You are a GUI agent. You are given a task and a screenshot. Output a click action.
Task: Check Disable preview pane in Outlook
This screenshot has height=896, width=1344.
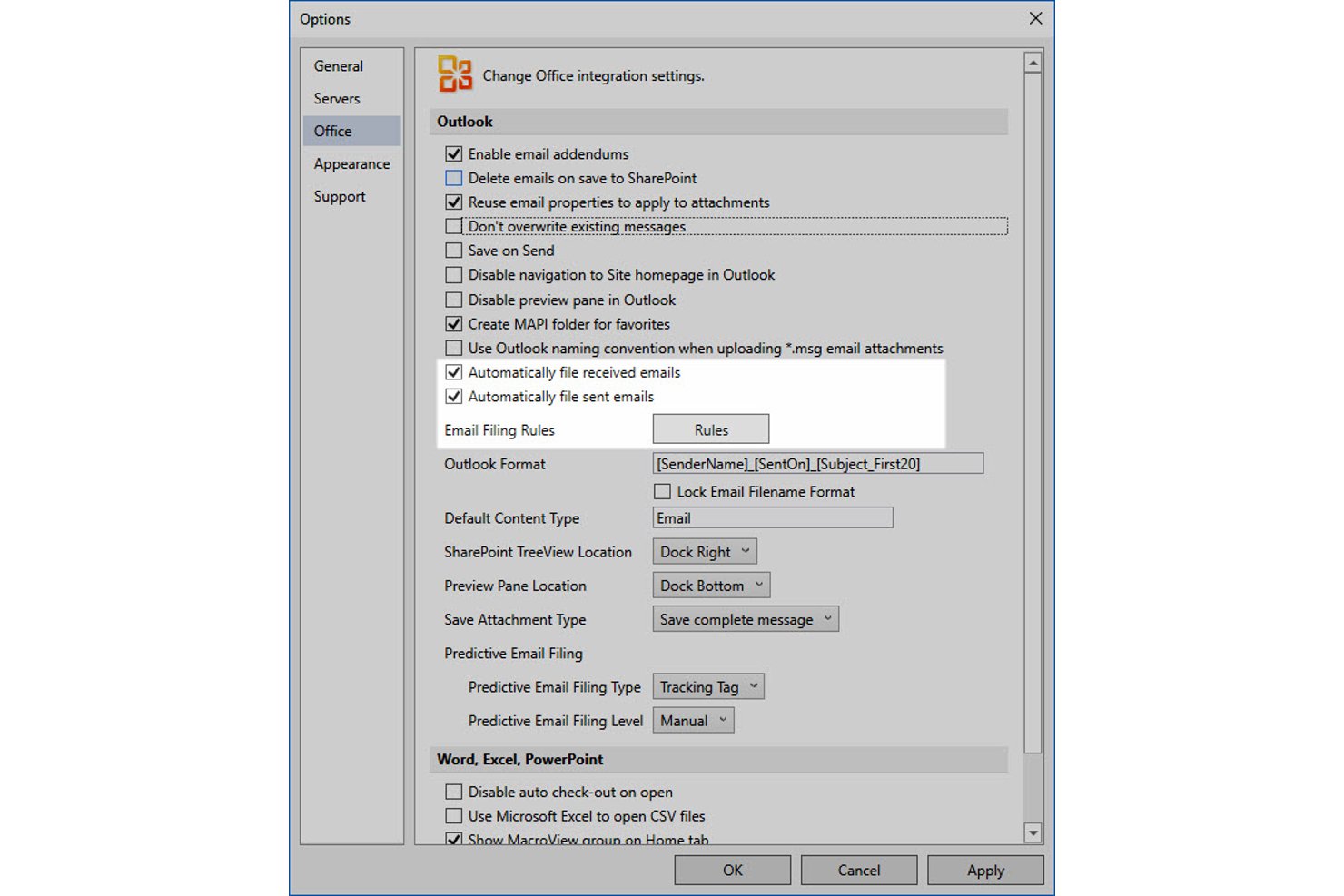[x=454, y=300]
